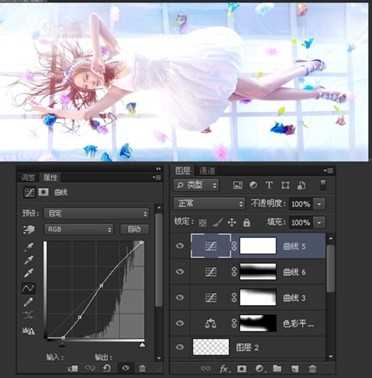Image resolution: width=372 pixels, height=378 pixels.
Task: Select the on-image targeted adjustment hand tool
Action: tap(29, 229)
